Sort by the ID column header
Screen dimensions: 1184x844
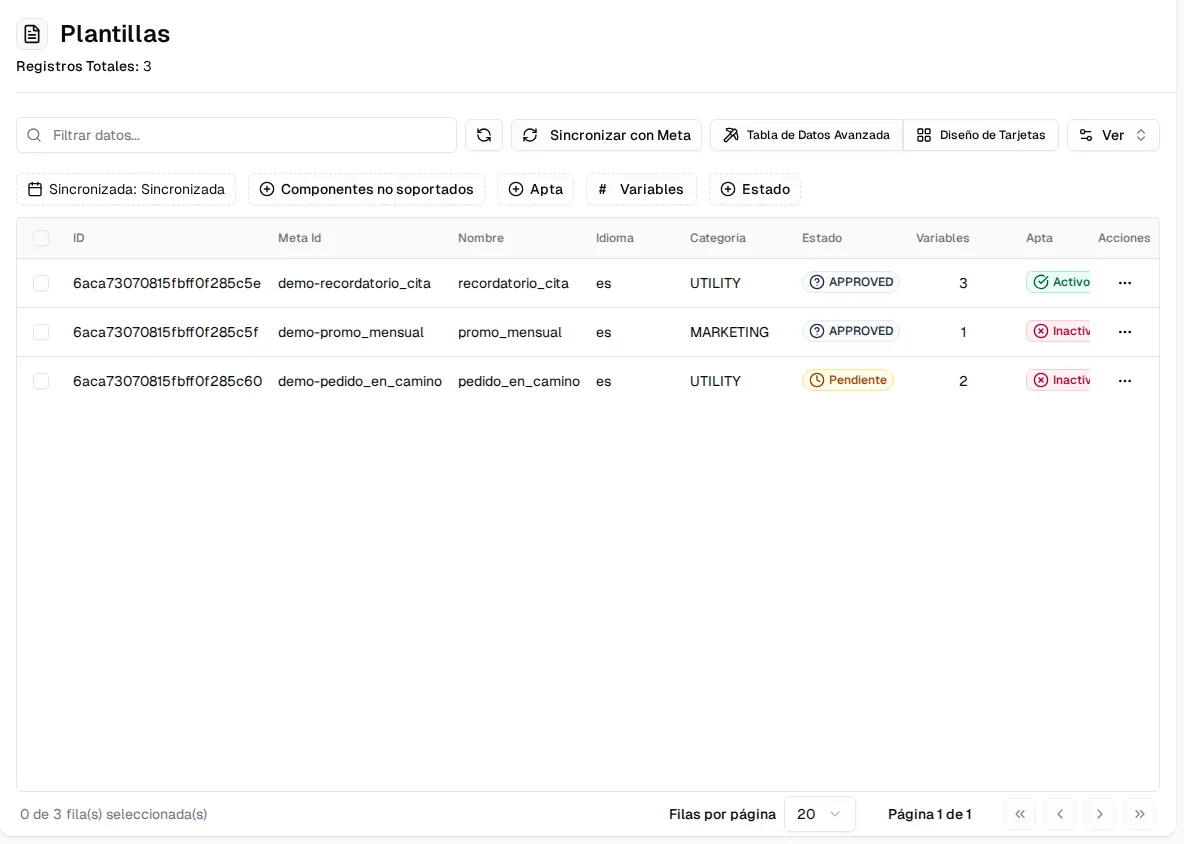pos(79,238)
